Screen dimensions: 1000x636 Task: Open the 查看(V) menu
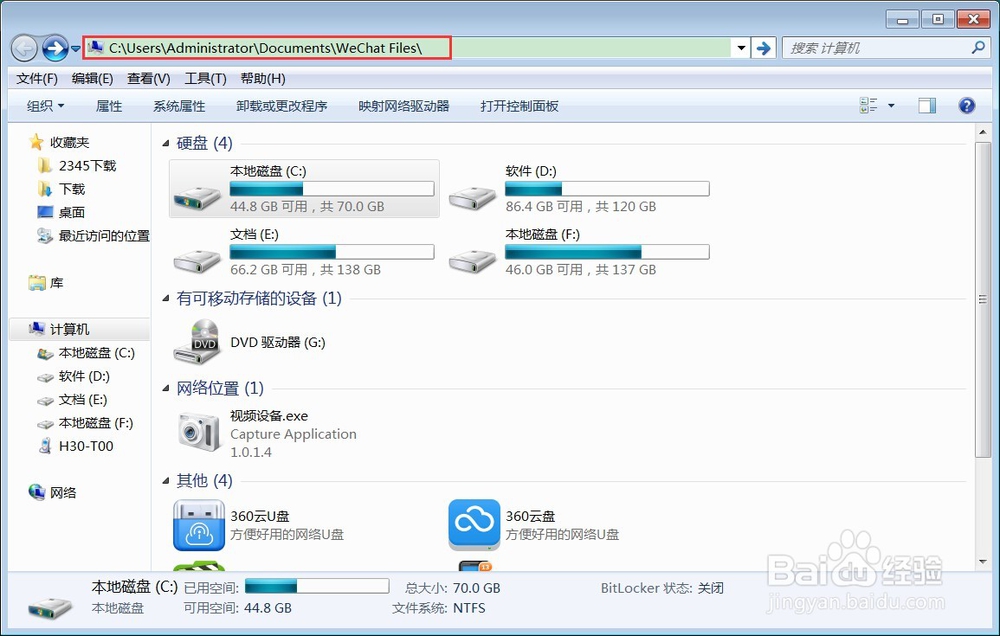coord(149,78)
